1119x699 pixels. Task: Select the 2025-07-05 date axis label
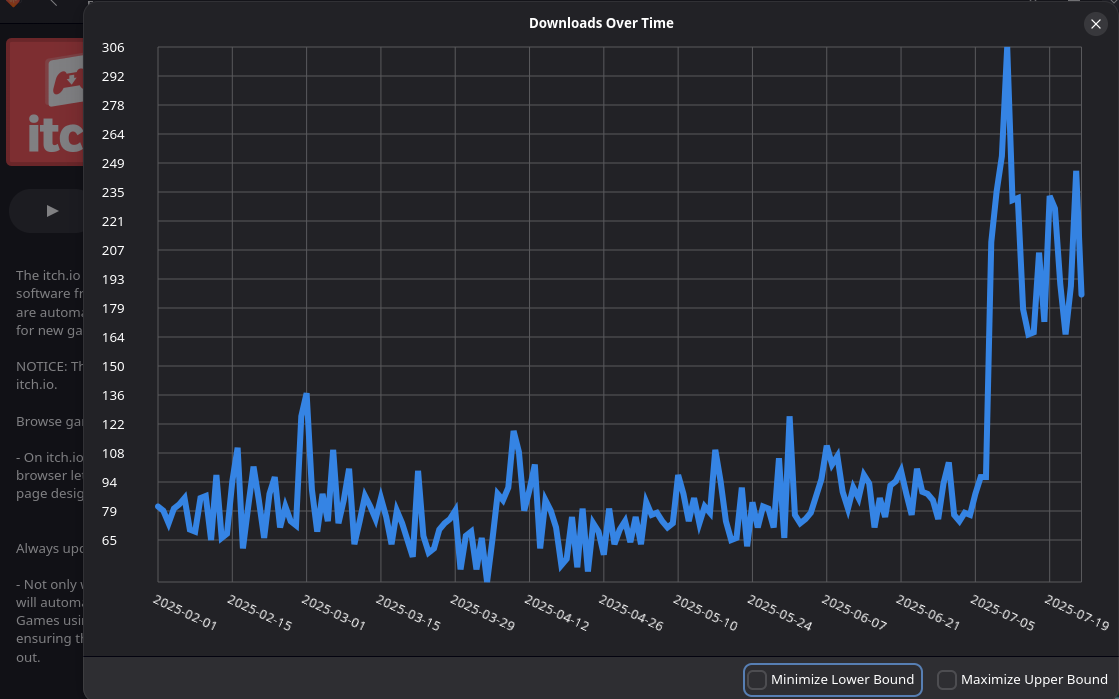coord(1002,612)
